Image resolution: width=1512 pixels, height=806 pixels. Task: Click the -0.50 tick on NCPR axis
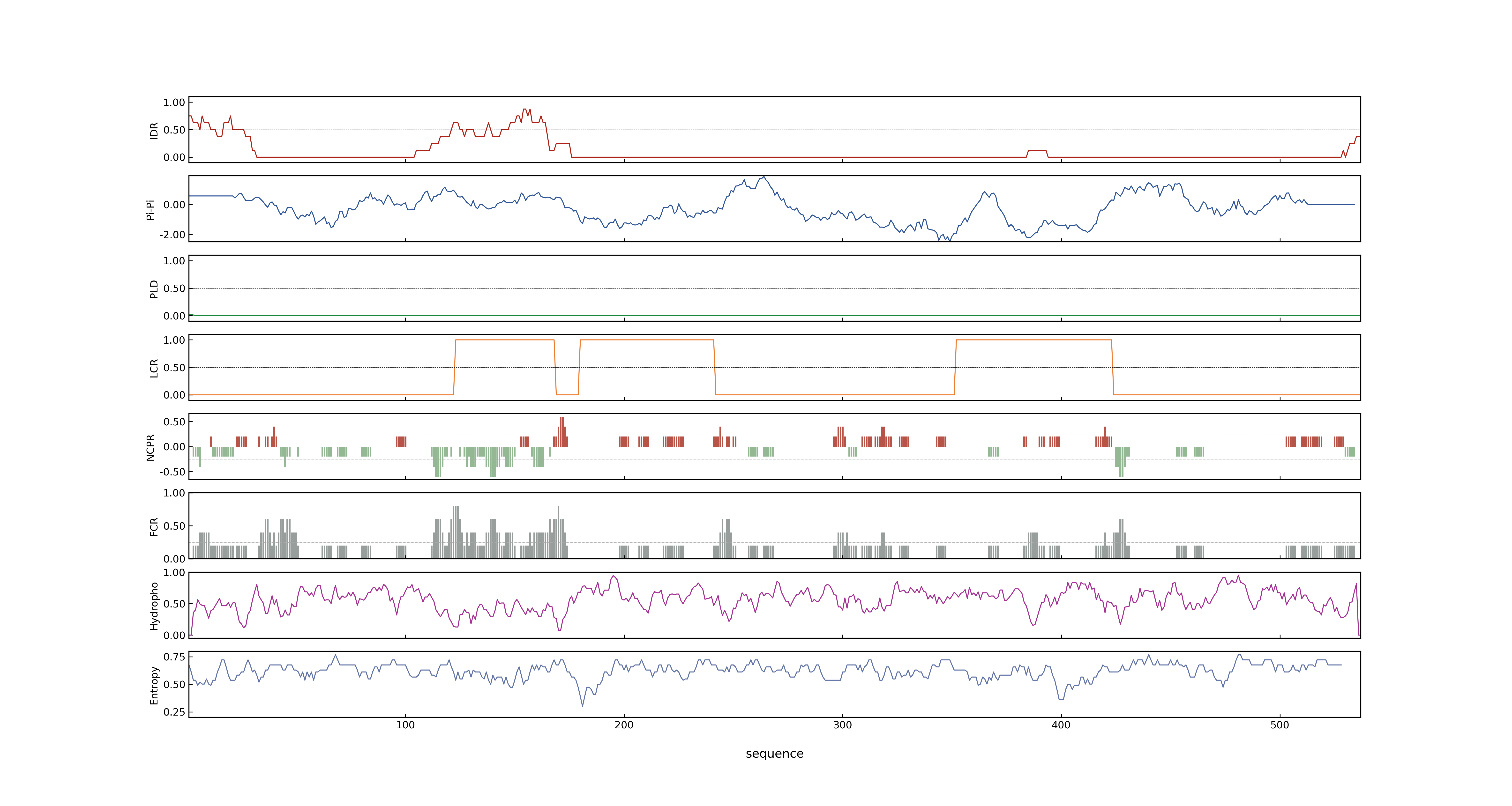[x=172, y=472]
